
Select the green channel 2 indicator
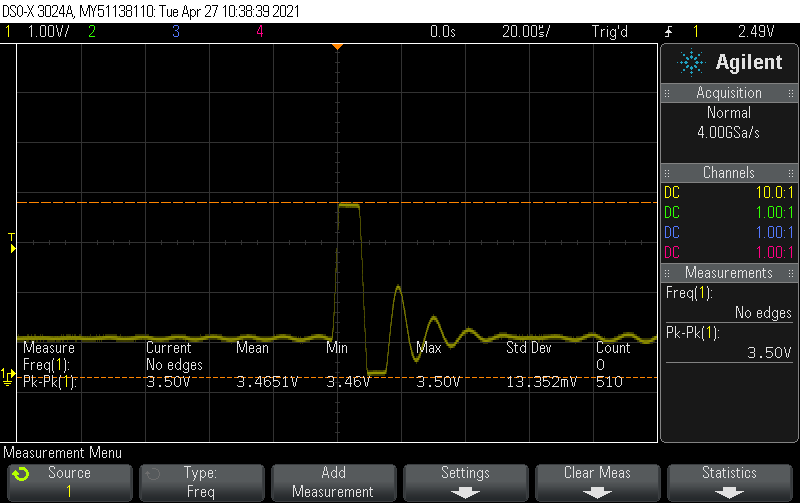(x=92, y=32)
